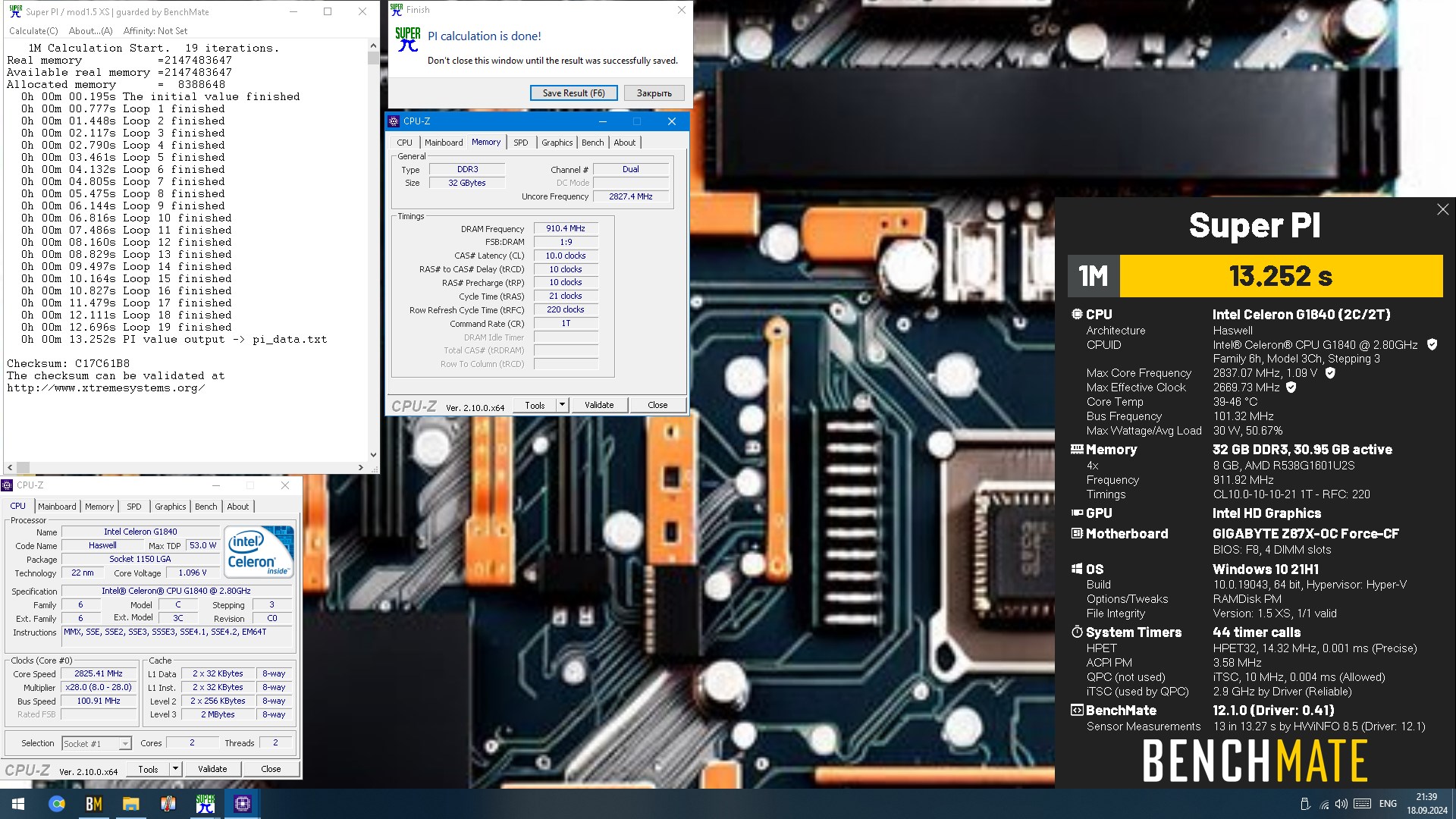Click System Timers clock icon in BenchMate
Screen dimensions: 1456x819
(x=1077, y=632)
